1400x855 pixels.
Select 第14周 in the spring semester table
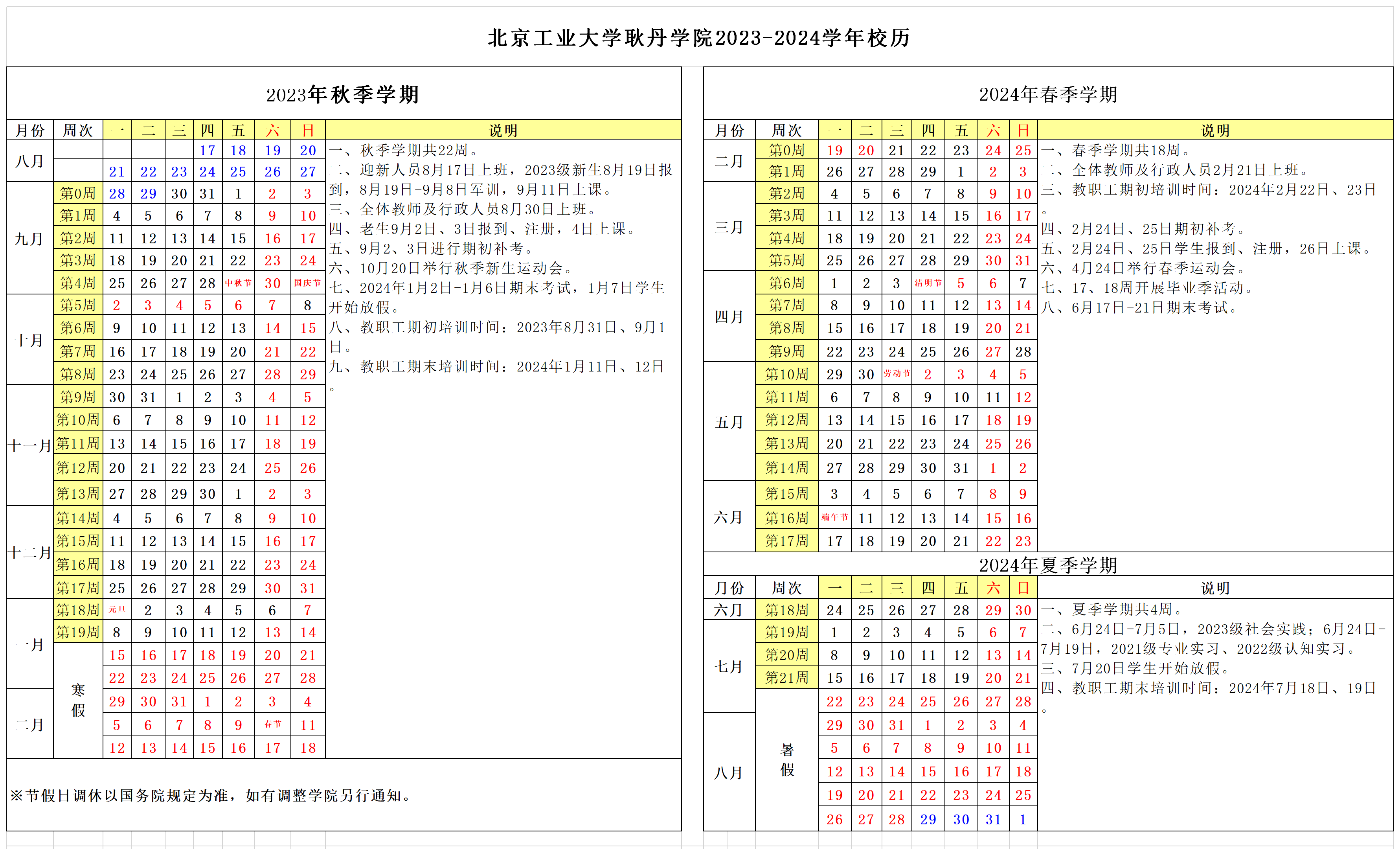(786, 467)
